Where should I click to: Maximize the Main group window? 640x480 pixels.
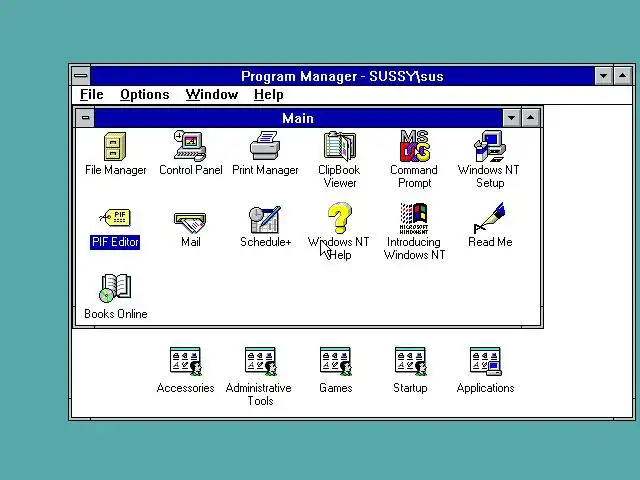point(531,118)
